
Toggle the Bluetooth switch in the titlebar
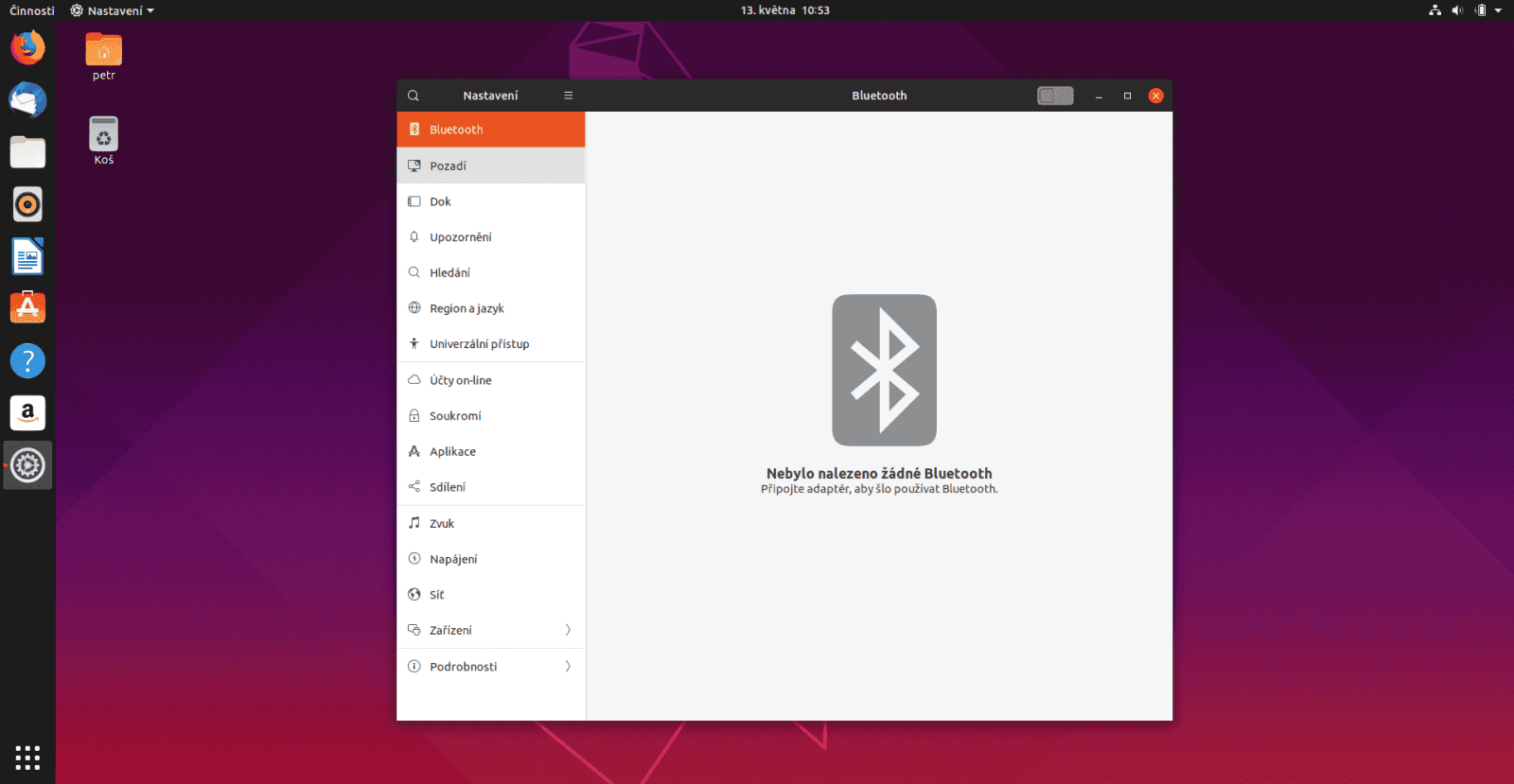[x=1055, y=96]
